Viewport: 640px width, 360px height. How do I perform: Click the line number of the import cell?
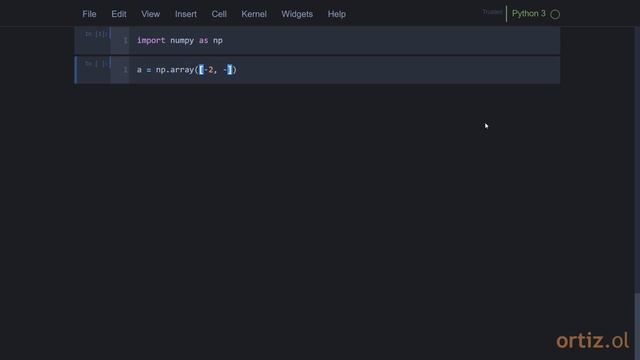pyautogui.click(x=125, y=40)
